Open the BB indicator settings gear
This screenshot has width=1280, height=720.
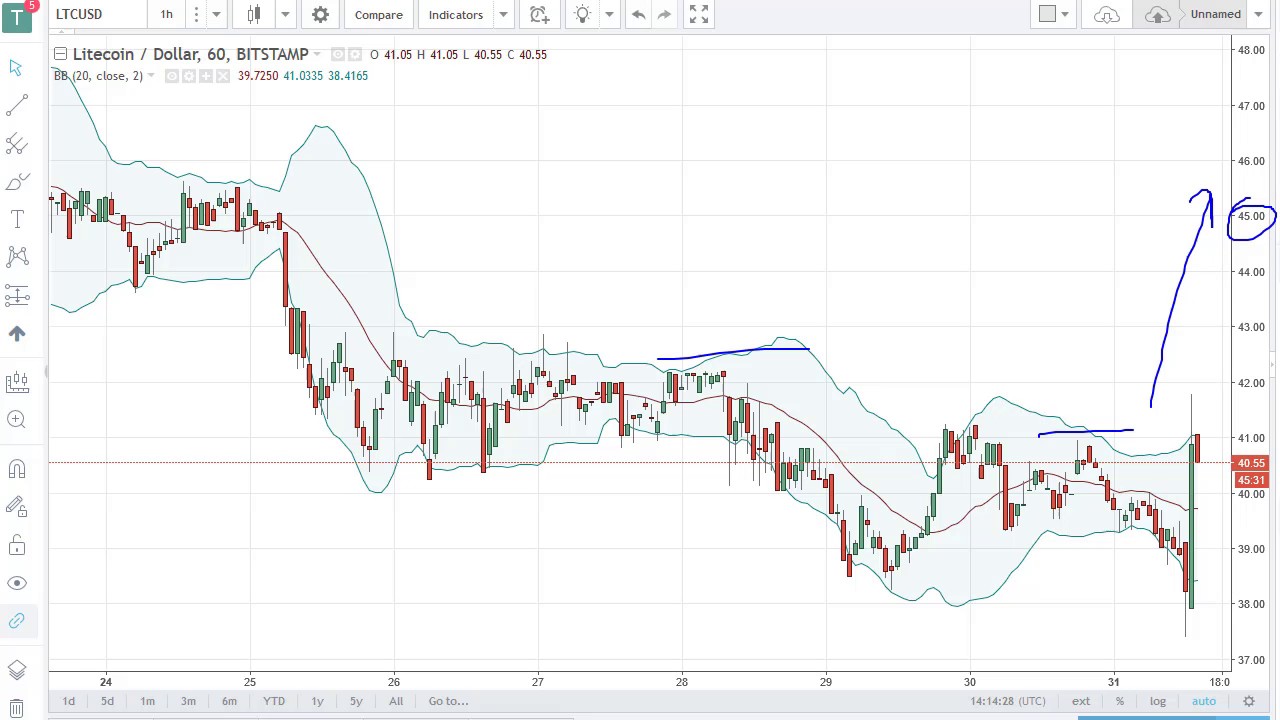coord(188,76)
